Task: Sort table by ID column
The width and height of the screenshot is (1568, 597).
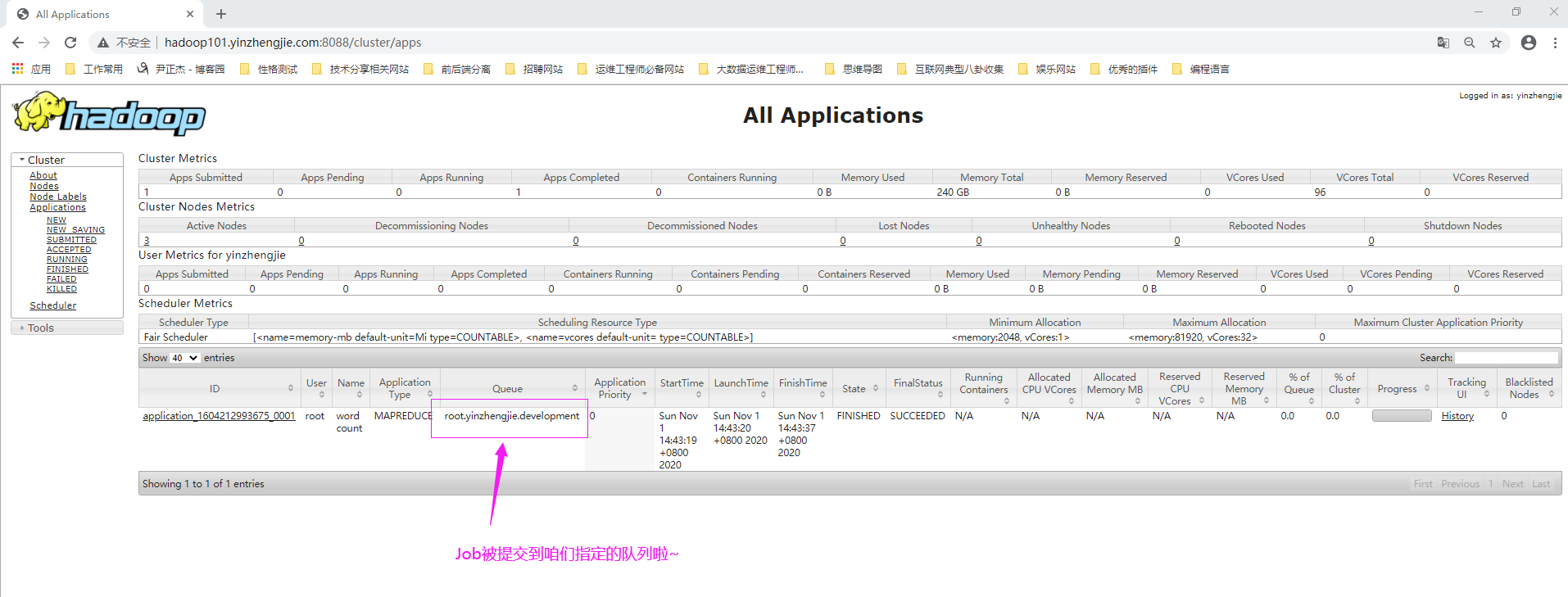Action: [x=218, y=388]
